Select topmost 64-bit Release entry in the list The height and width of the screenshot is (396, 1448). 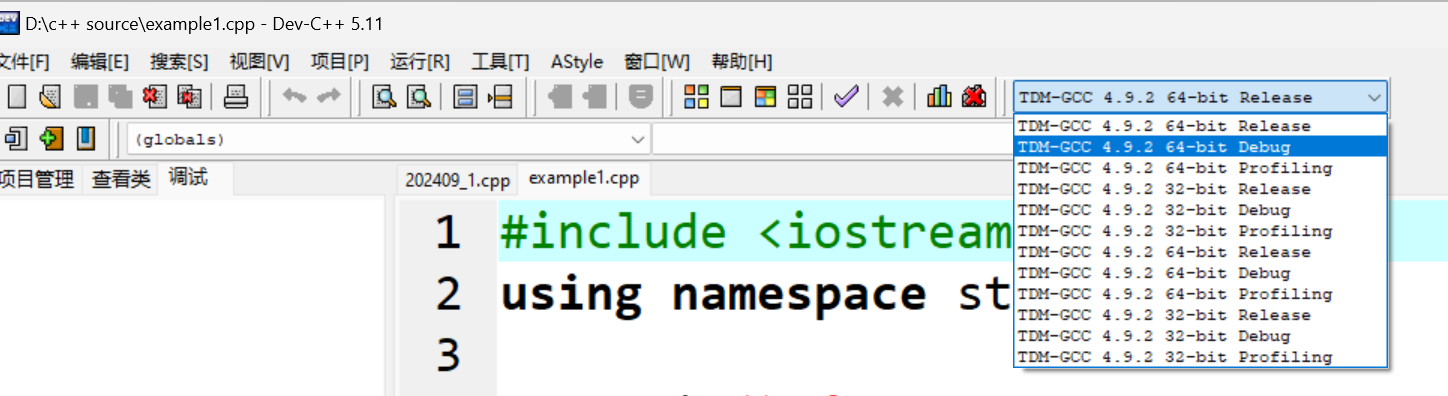1200,126
